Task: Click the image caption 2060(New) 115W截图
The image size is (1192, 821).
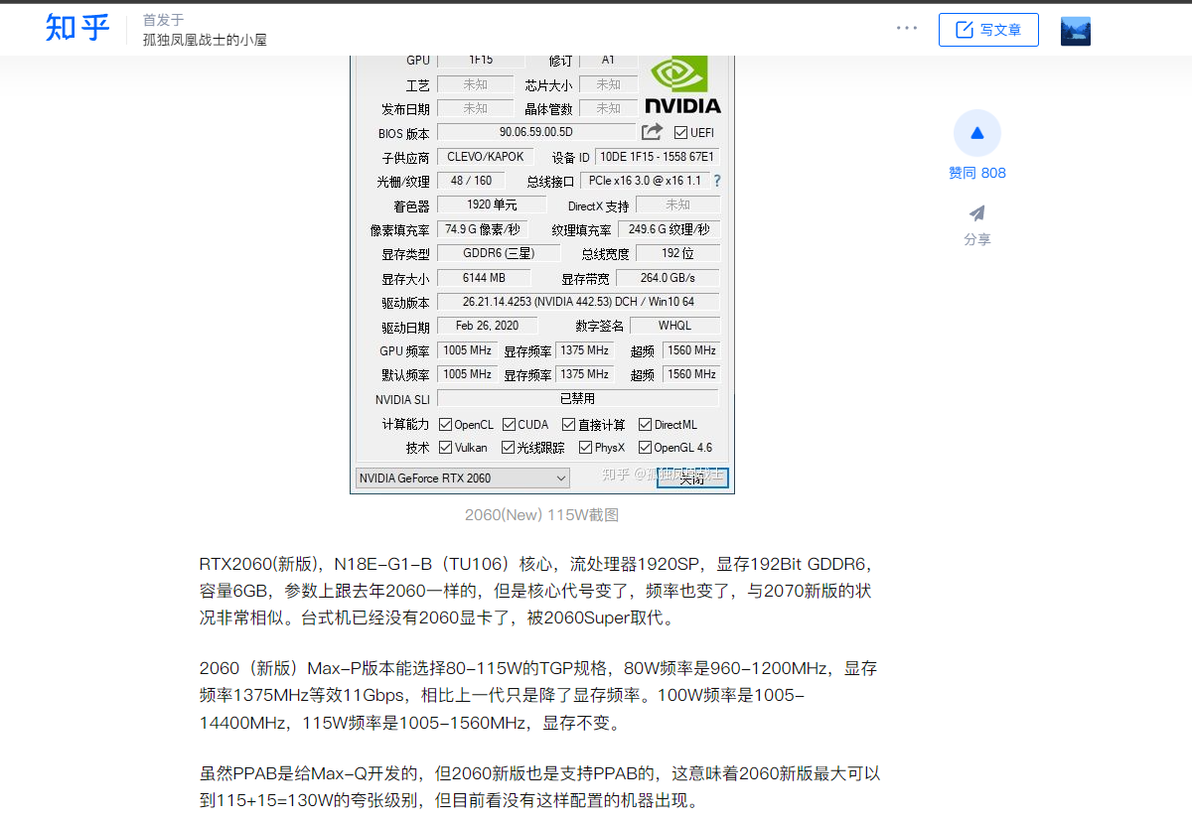Action: point(542,515)
